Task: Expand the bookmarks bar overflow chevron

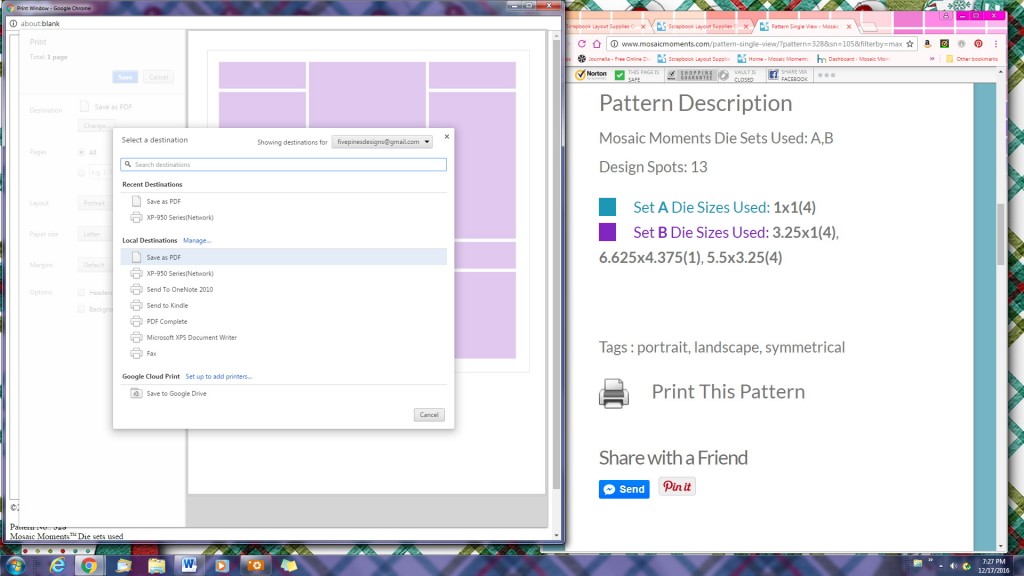Action: (x=932, y=59)
